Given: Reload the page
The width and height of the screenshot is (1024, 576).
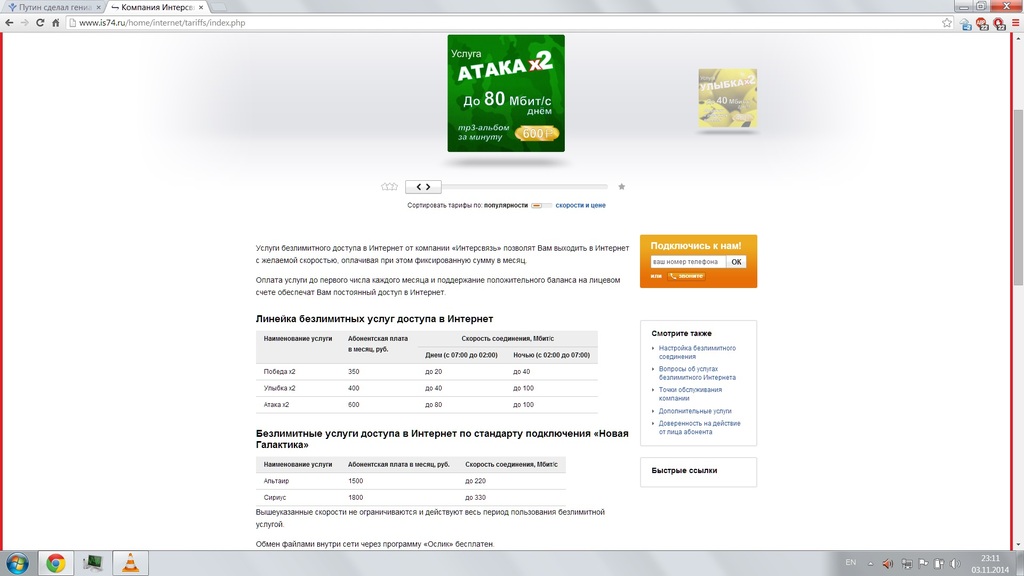Looking at the screenshot, I should pyautogui.click(x=40, y=23).
